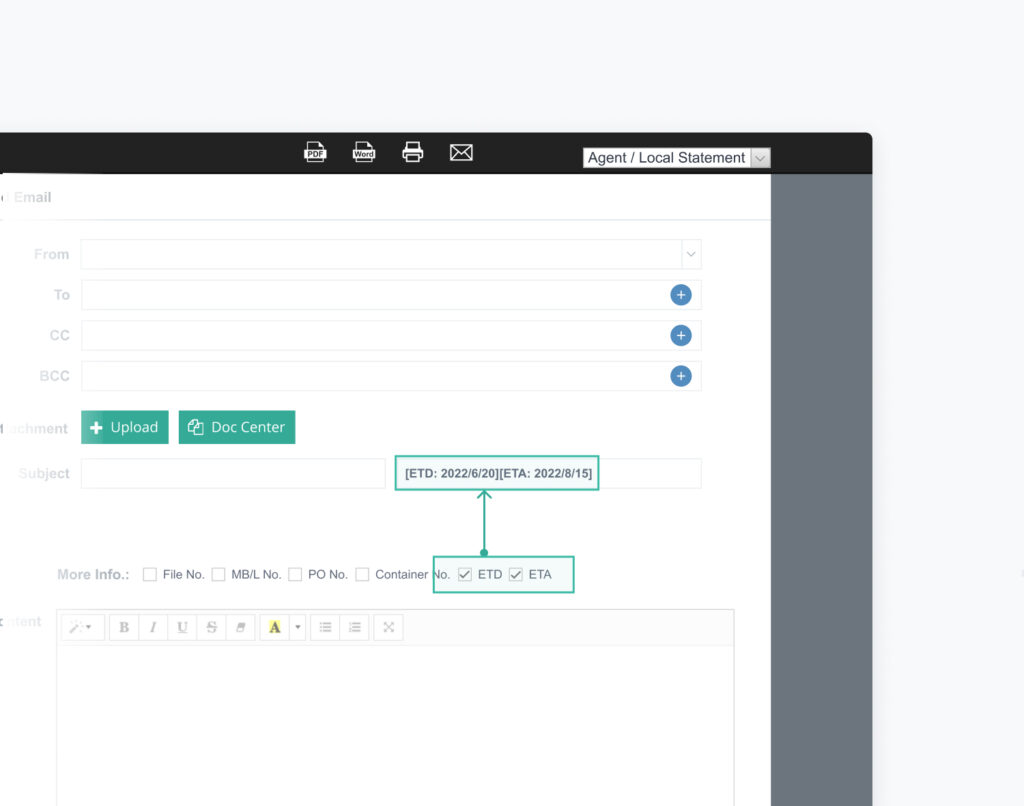Check the PO No. checkbox

295,574
